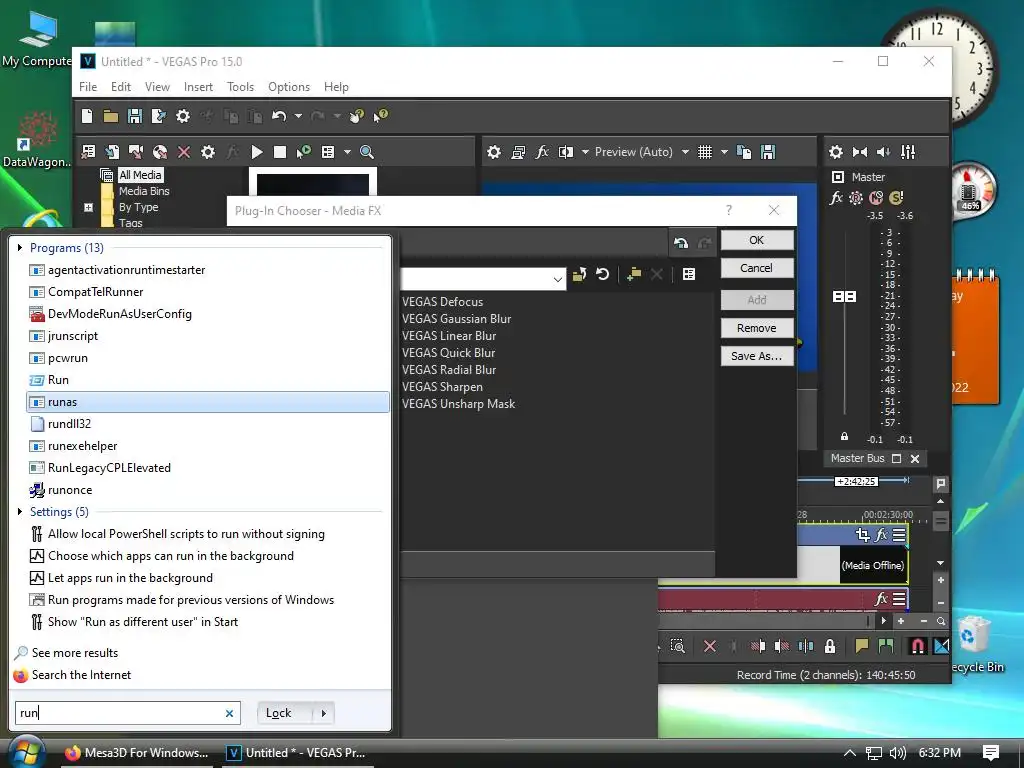Create a new project in VEGAS toolbar
This screenshot has width=1024, height=768.
pos(87,116)
